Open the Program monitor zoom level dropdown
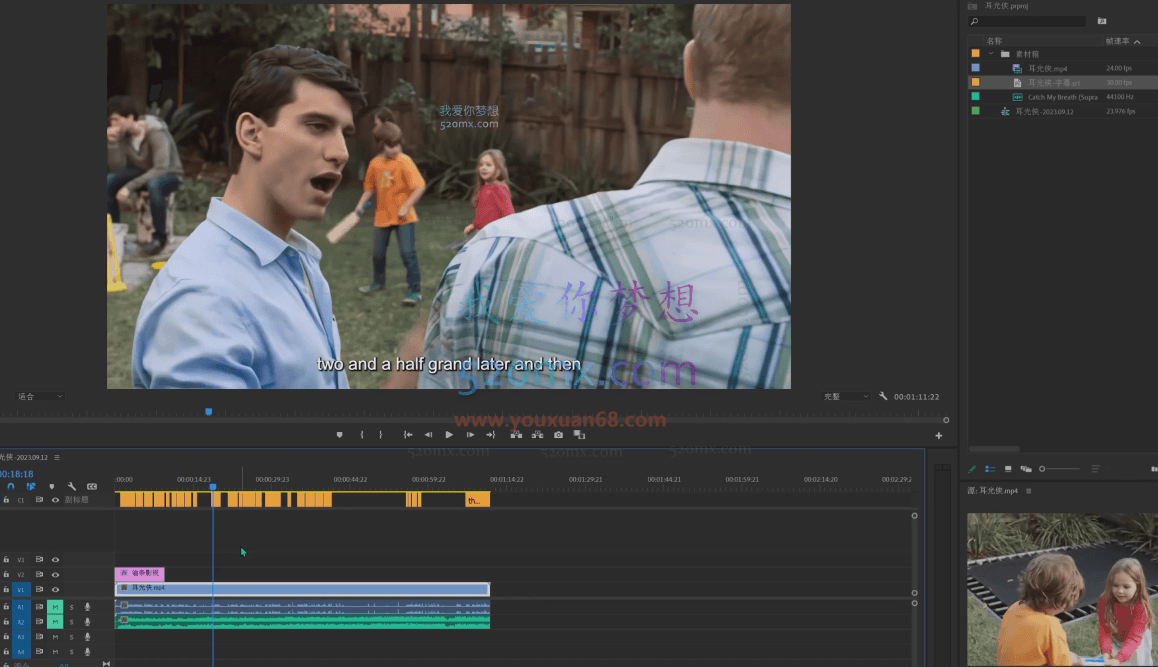 pyautogui.click(x=40, y=397)
